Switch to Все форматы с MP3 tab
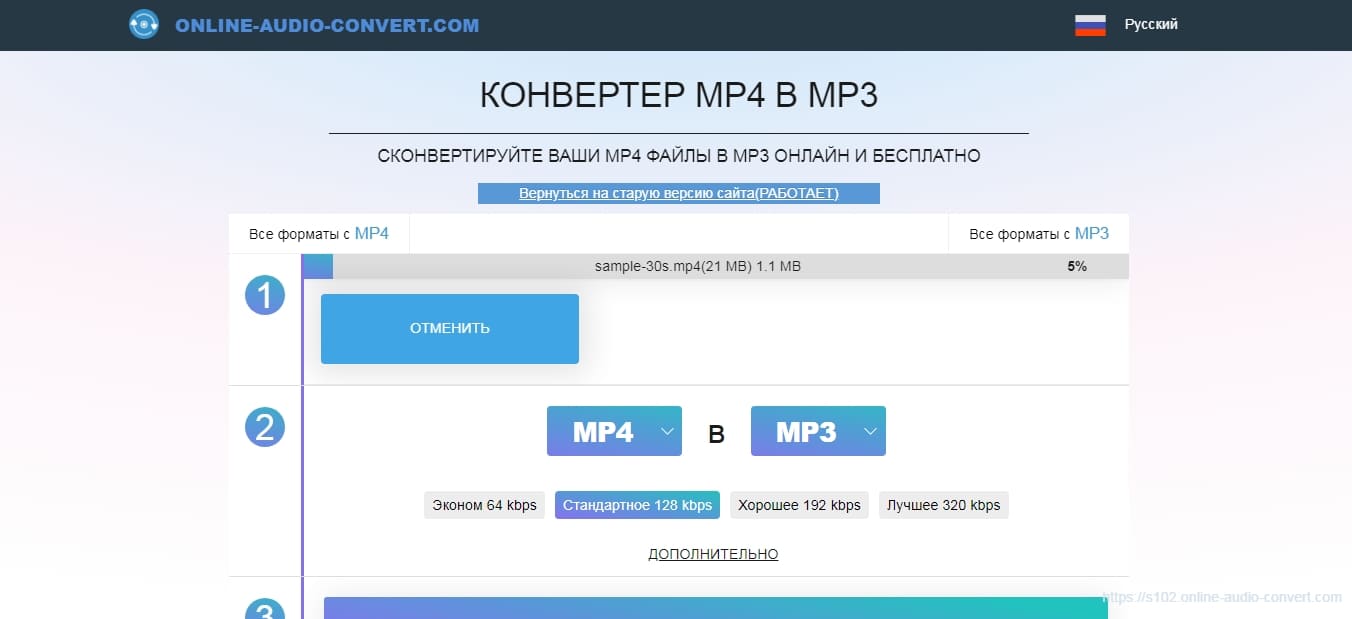Viewport: 1352px width, 619px height. click(1038, 233)
